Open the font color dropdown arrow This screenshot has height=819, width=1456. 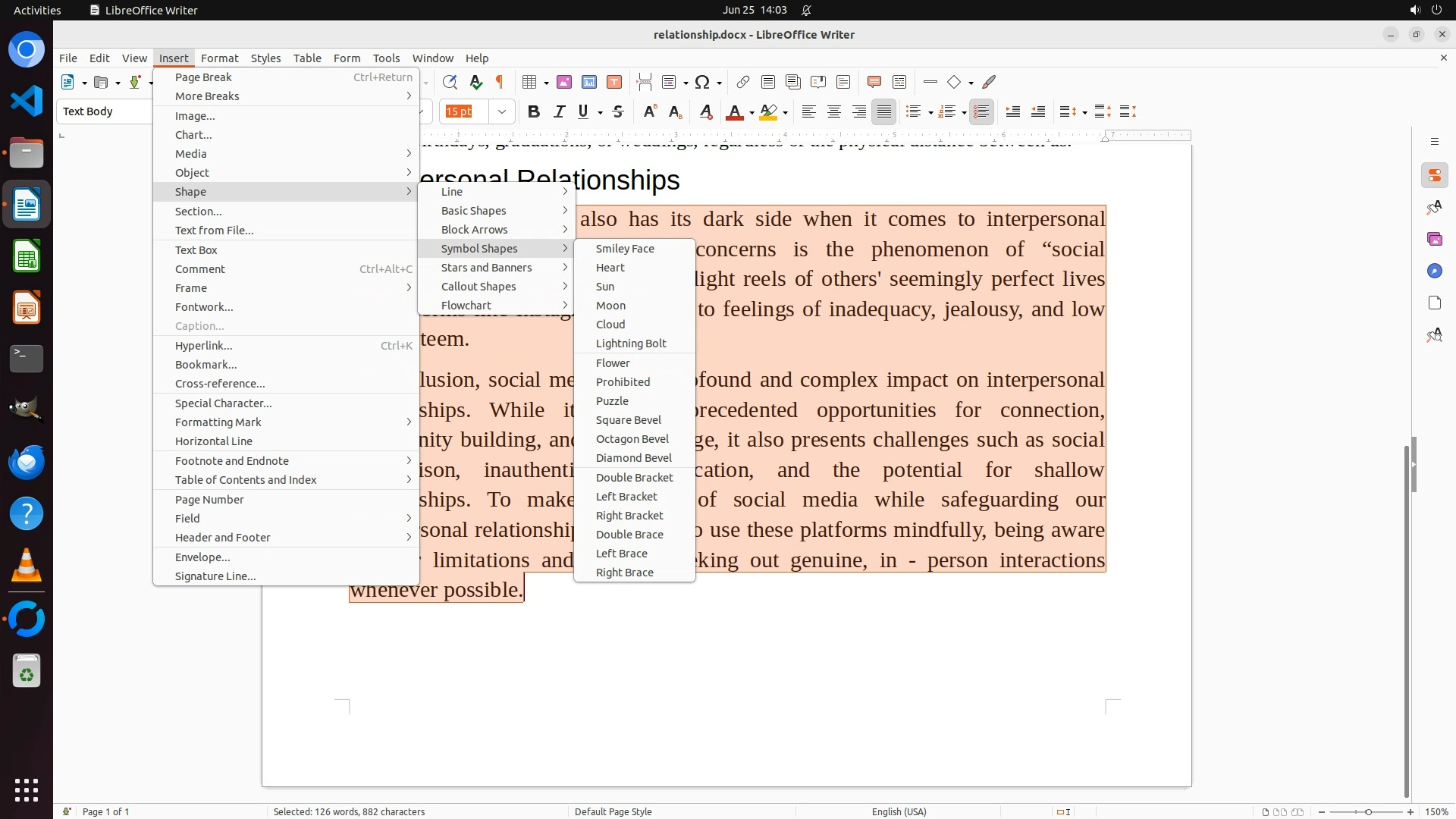click(752, 112)
